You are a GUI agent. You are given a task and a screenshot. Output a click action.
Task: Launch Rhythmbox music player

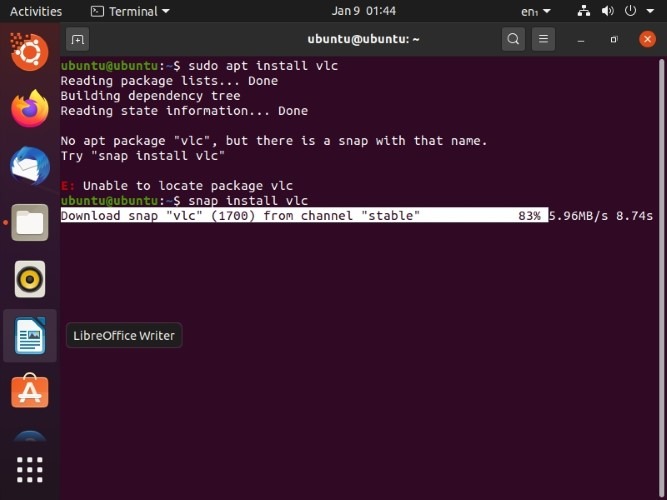(30, 279)
